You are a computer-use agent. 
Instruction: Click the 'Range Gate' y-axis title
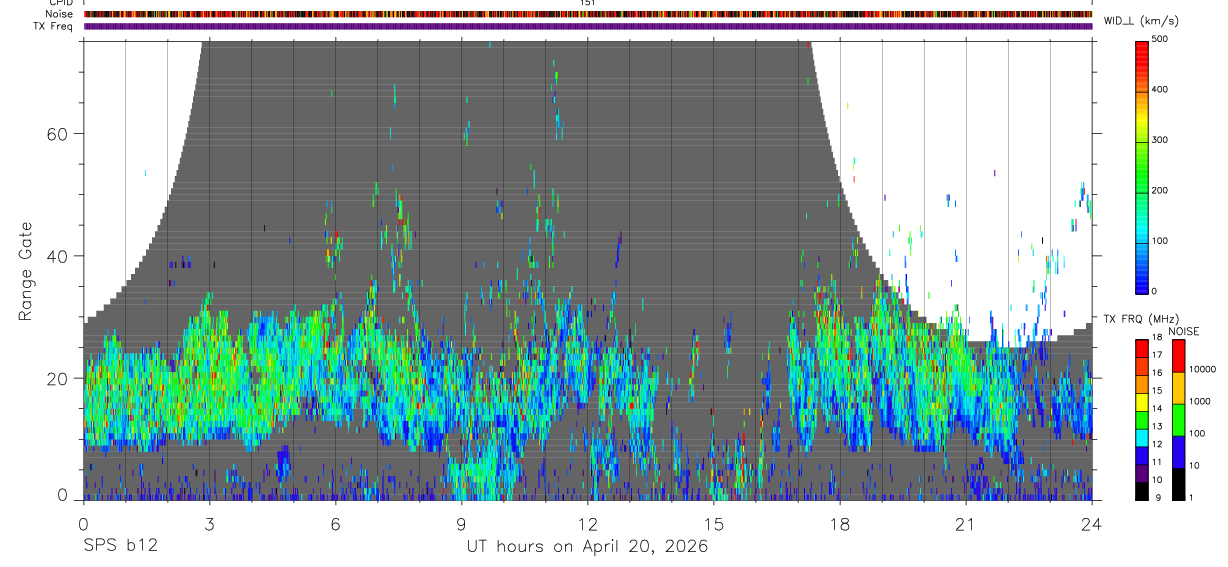pos(24,271)
